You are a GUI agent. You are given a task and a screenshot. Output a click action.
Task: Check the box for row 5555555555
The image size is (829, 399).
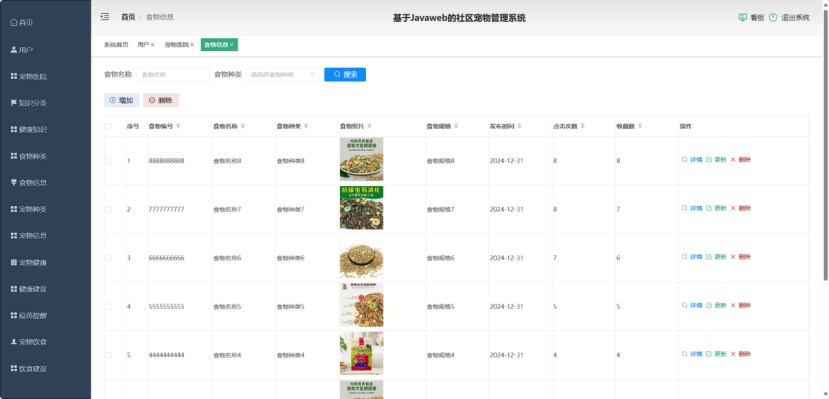[108, 307]
